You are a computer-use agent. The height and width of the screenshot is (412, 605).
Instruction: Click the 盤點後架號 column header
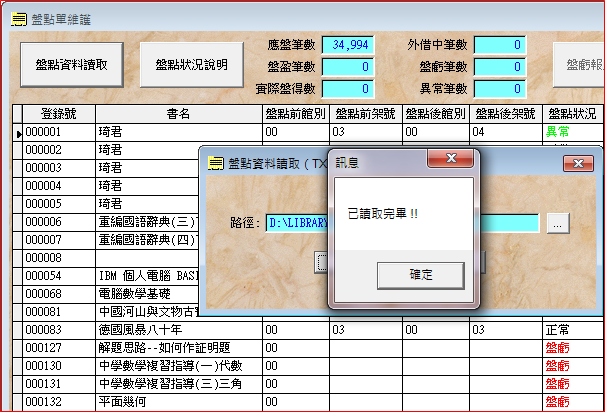(x=506, y=114)
